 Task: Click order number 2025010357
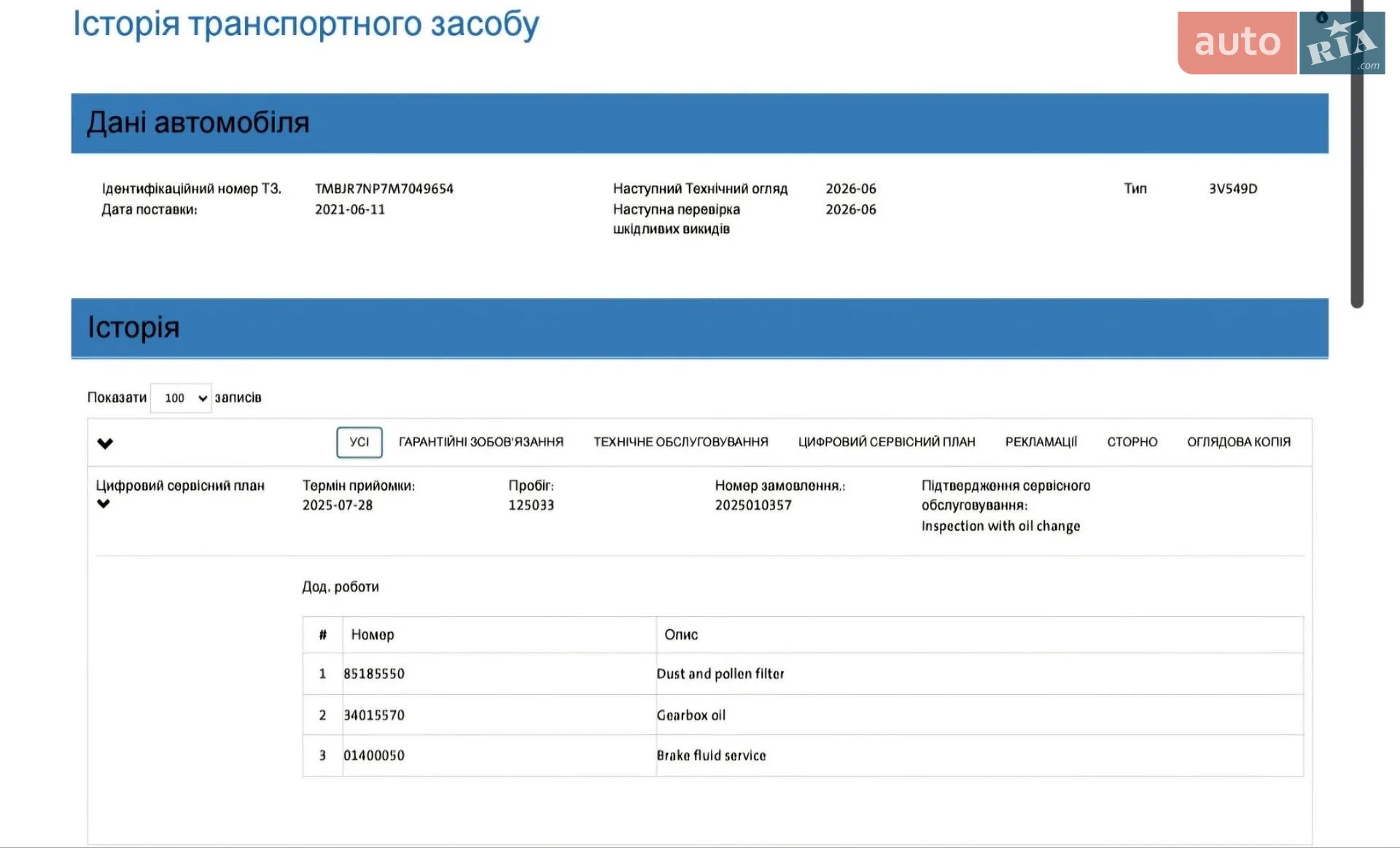coord(753,505)
